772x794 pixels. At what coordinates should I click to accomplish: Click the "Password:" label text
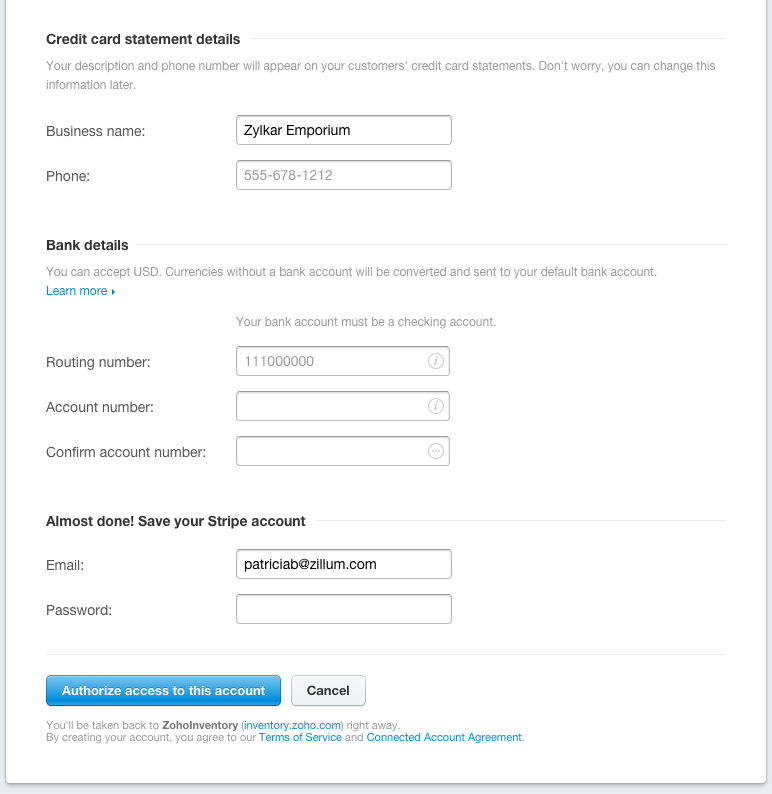coord(79,609)
